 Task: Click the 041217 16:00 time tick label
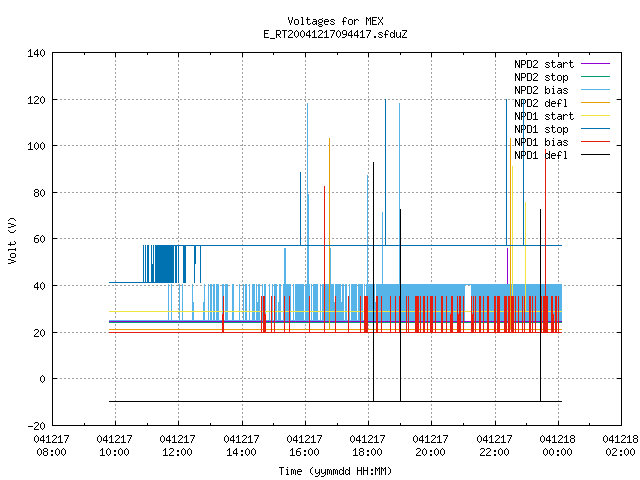pos(304,446)
